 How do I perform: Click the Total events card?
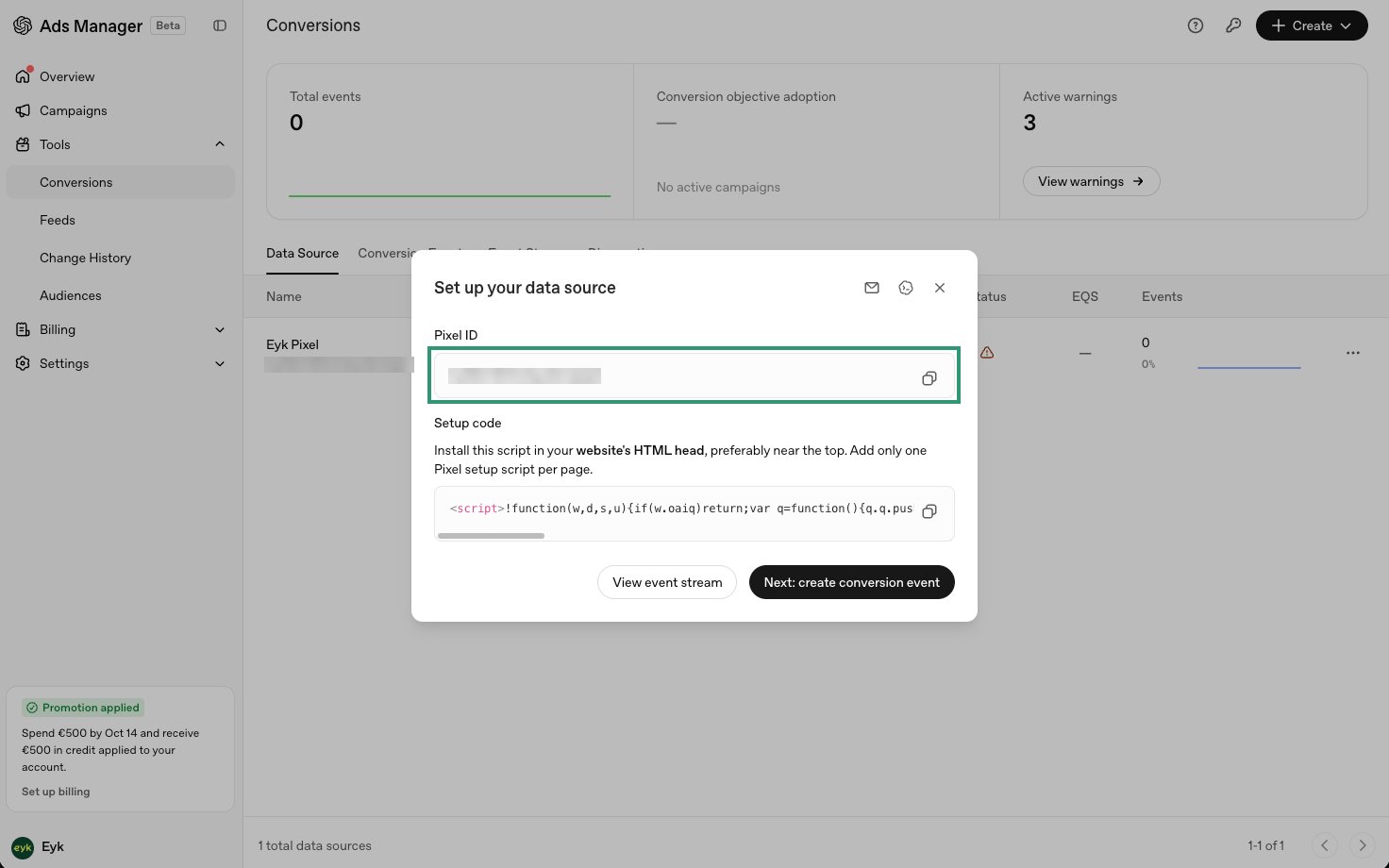450,142
